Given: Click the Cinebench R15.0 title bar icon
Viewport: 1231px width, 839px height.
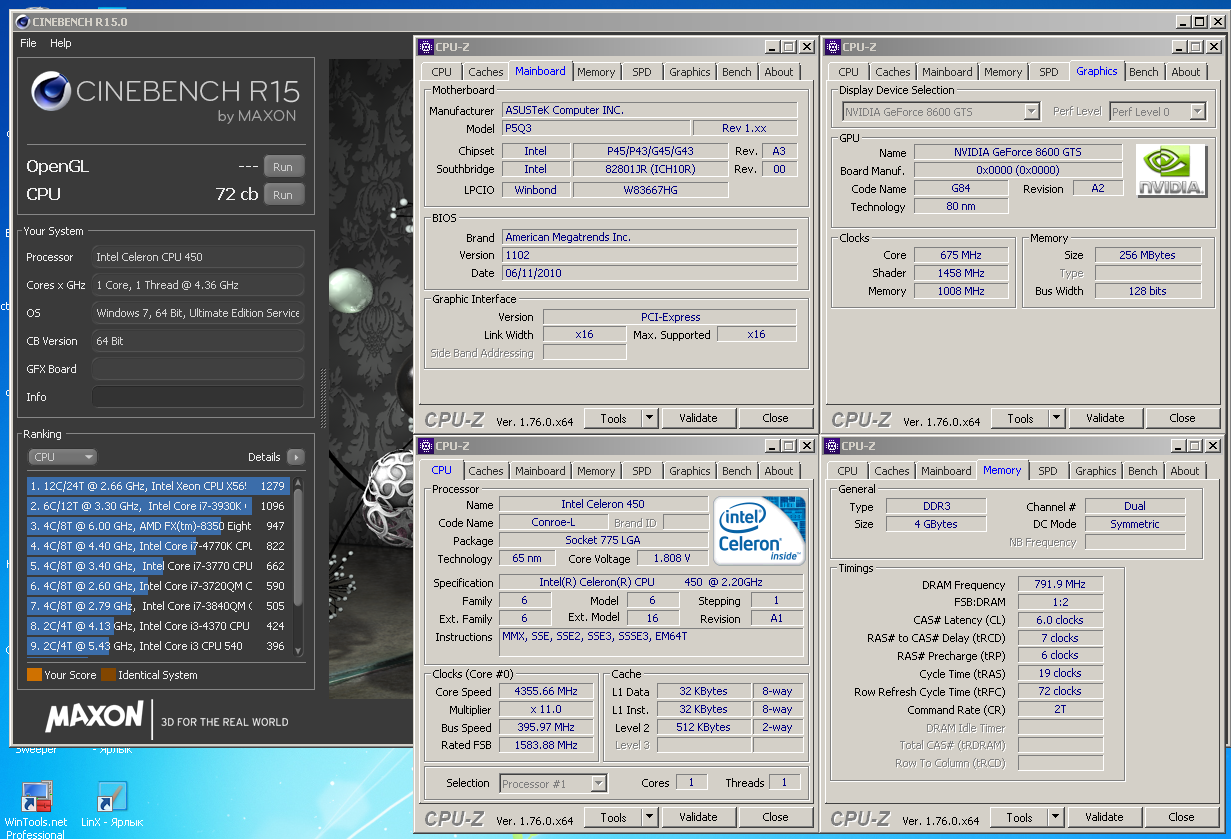Looking at the screenshot, I should (x=24, y=21).
